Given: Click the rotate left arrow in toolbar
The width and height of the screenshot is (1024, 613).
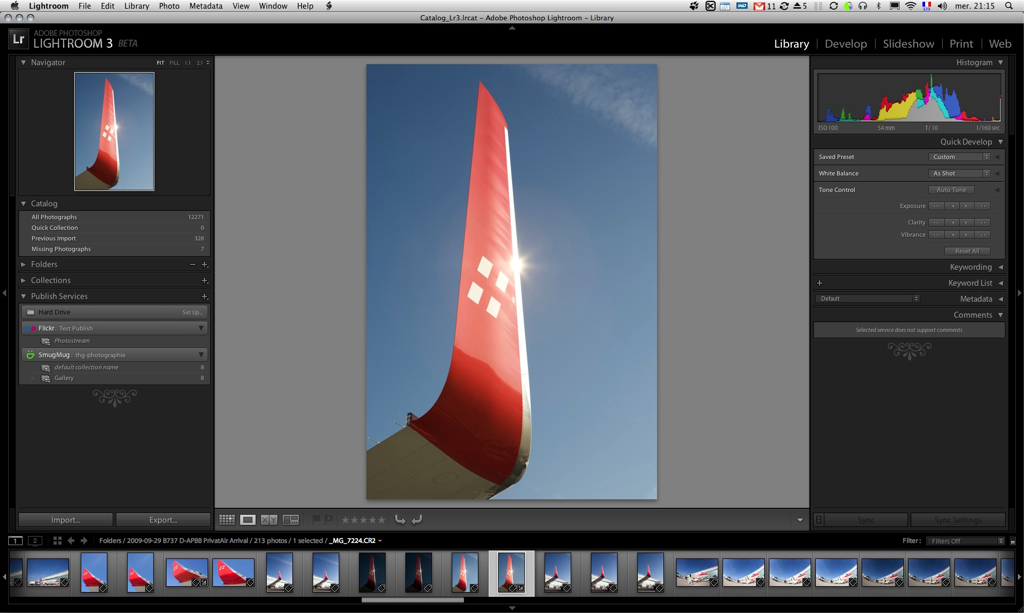Looking at the screenshot, I should pos(400,520).
